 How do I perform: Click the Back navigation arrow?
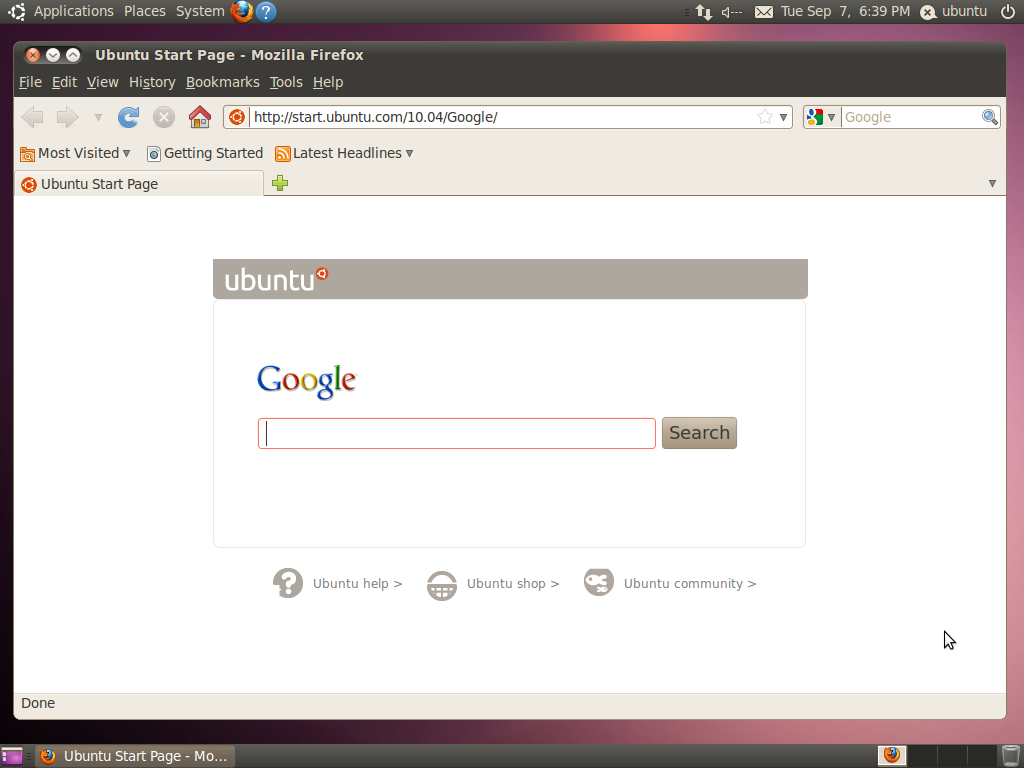pyautogui.click(x=32, y=118)
